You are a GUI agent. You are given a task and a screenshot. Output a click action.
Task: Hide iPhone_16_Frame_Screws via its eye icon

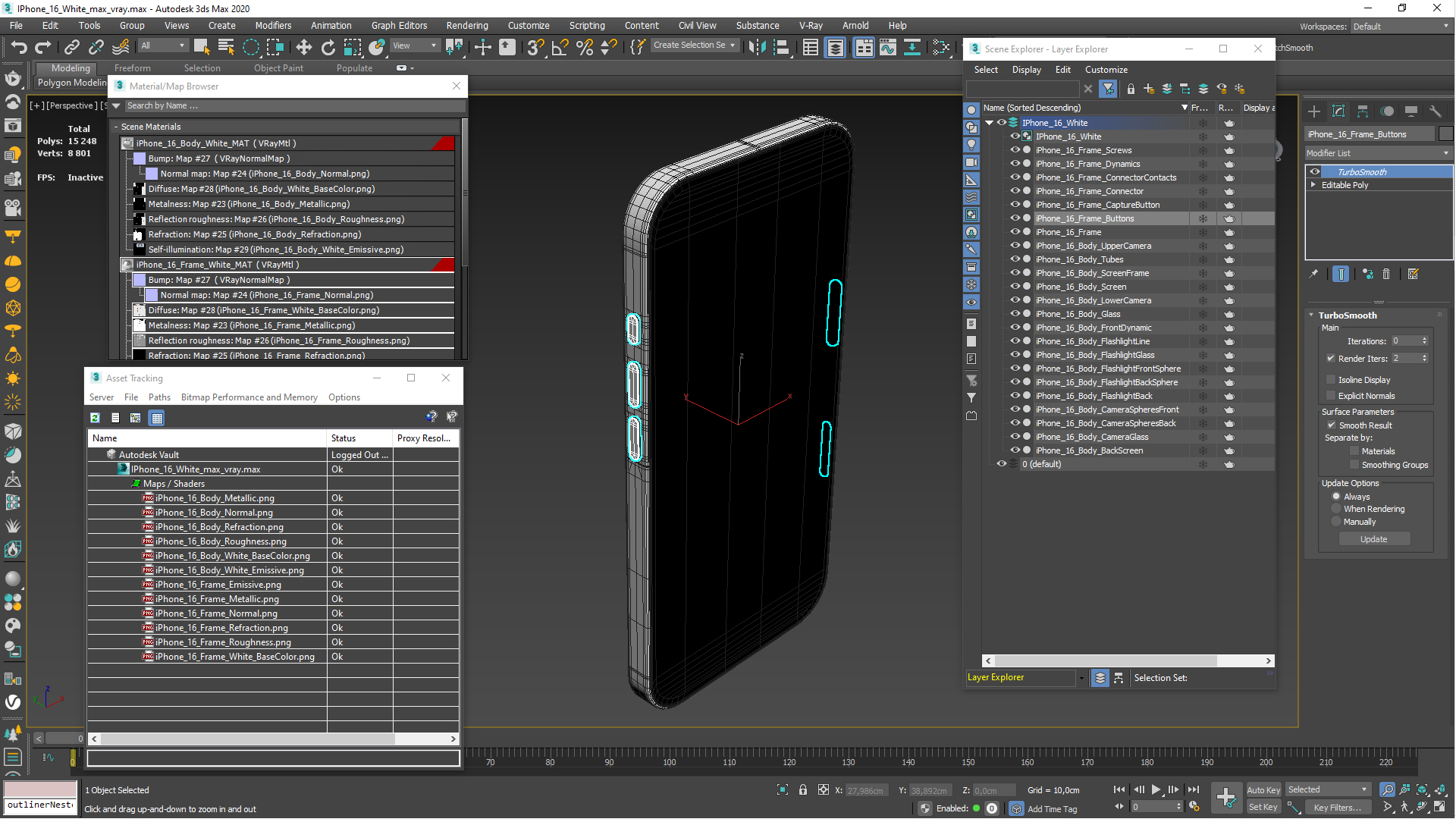pyautogui.click(x=1015, y=150)
